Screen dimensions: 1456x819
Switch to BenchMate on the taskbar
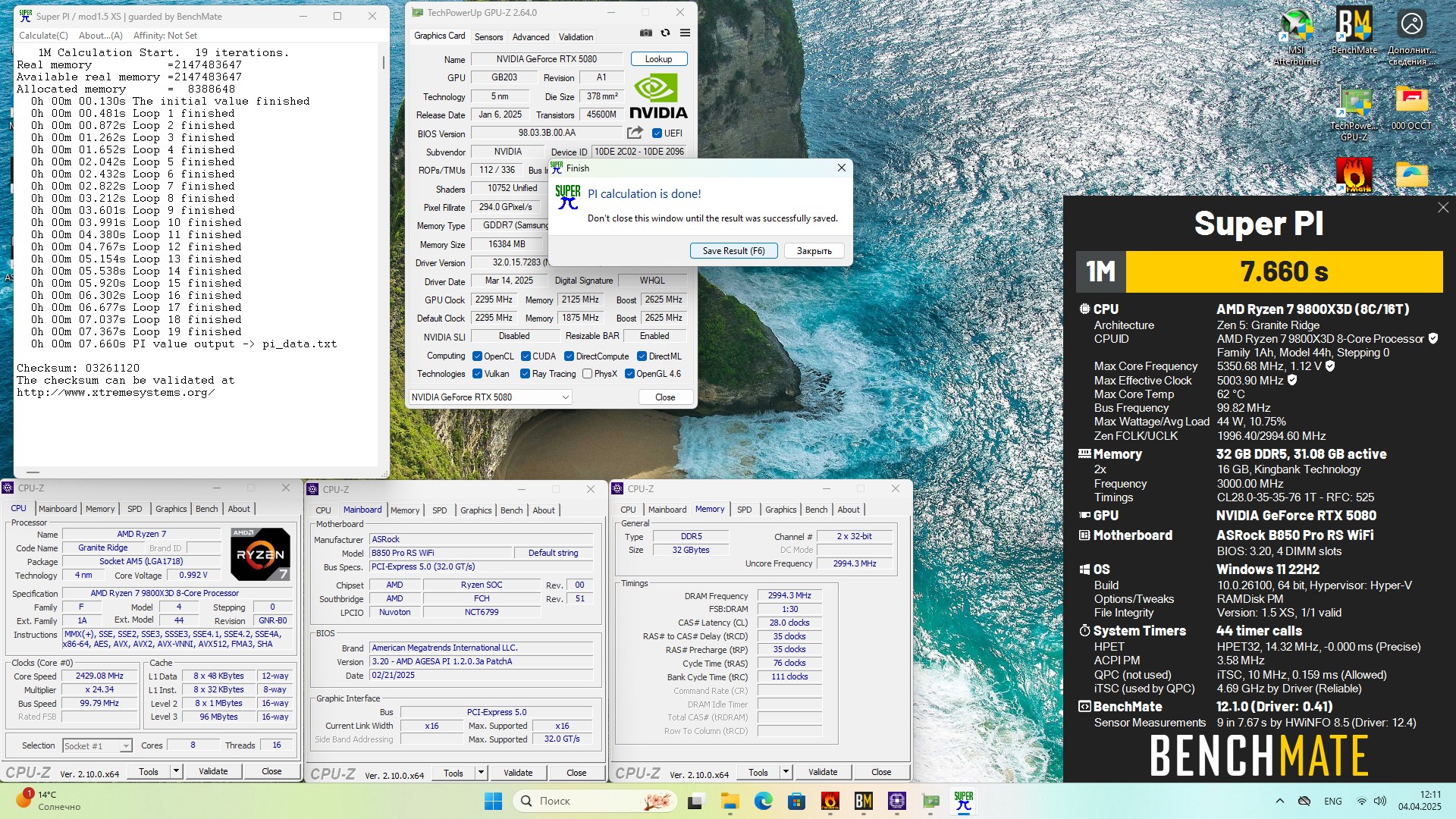tap(863, 801)
